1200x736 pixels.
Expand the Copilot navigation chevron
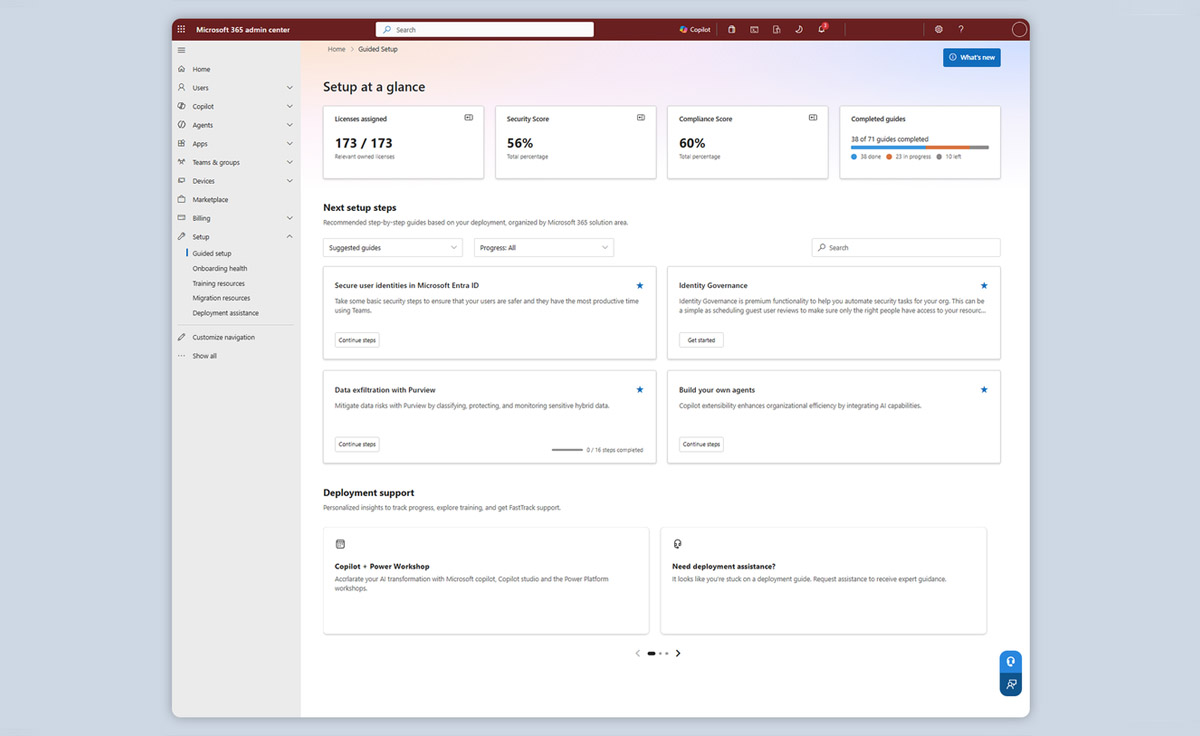pos(290,106)
